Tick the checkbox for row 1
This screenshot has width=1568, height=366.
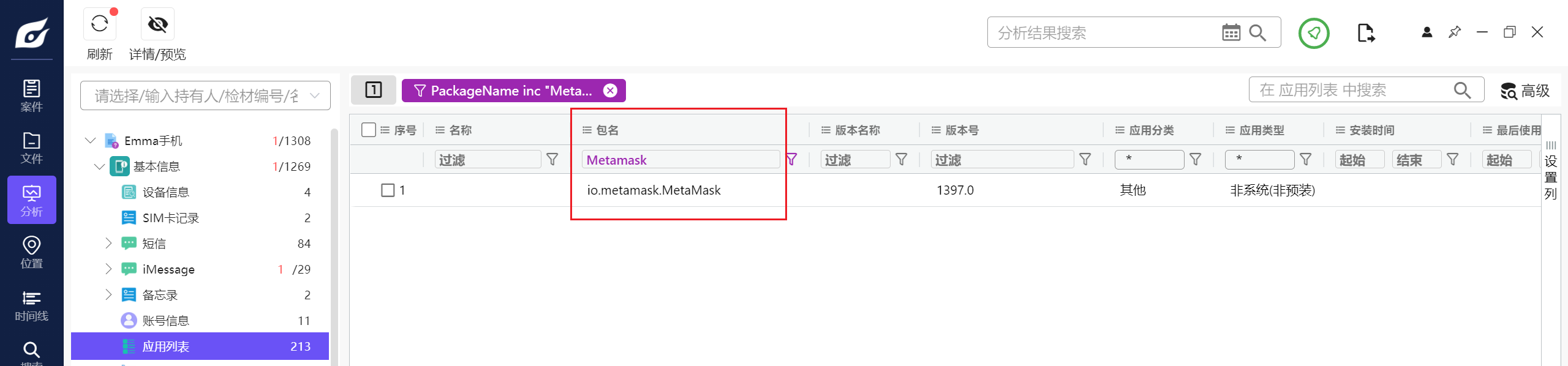pos(388,190)
